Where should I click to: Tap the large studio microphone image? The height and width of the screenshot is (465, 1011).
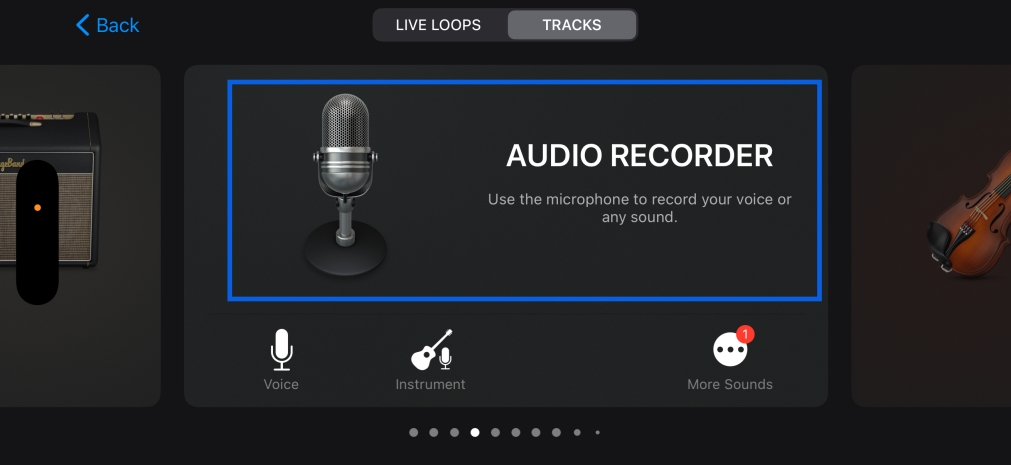[x=345, y=184]
